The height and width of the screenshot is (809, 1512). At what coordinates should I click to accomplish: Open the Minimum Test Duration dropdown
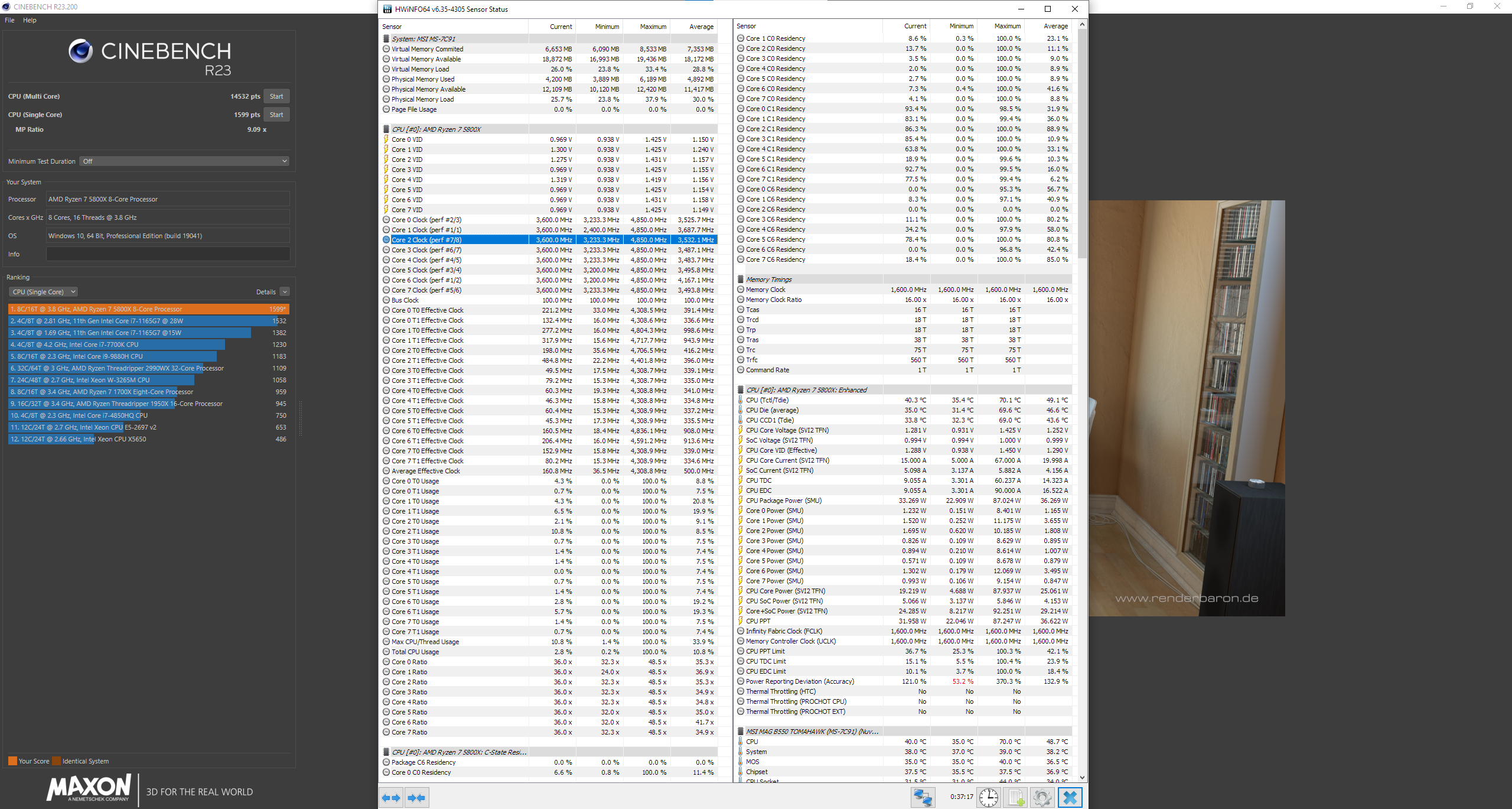click(184, 161)
